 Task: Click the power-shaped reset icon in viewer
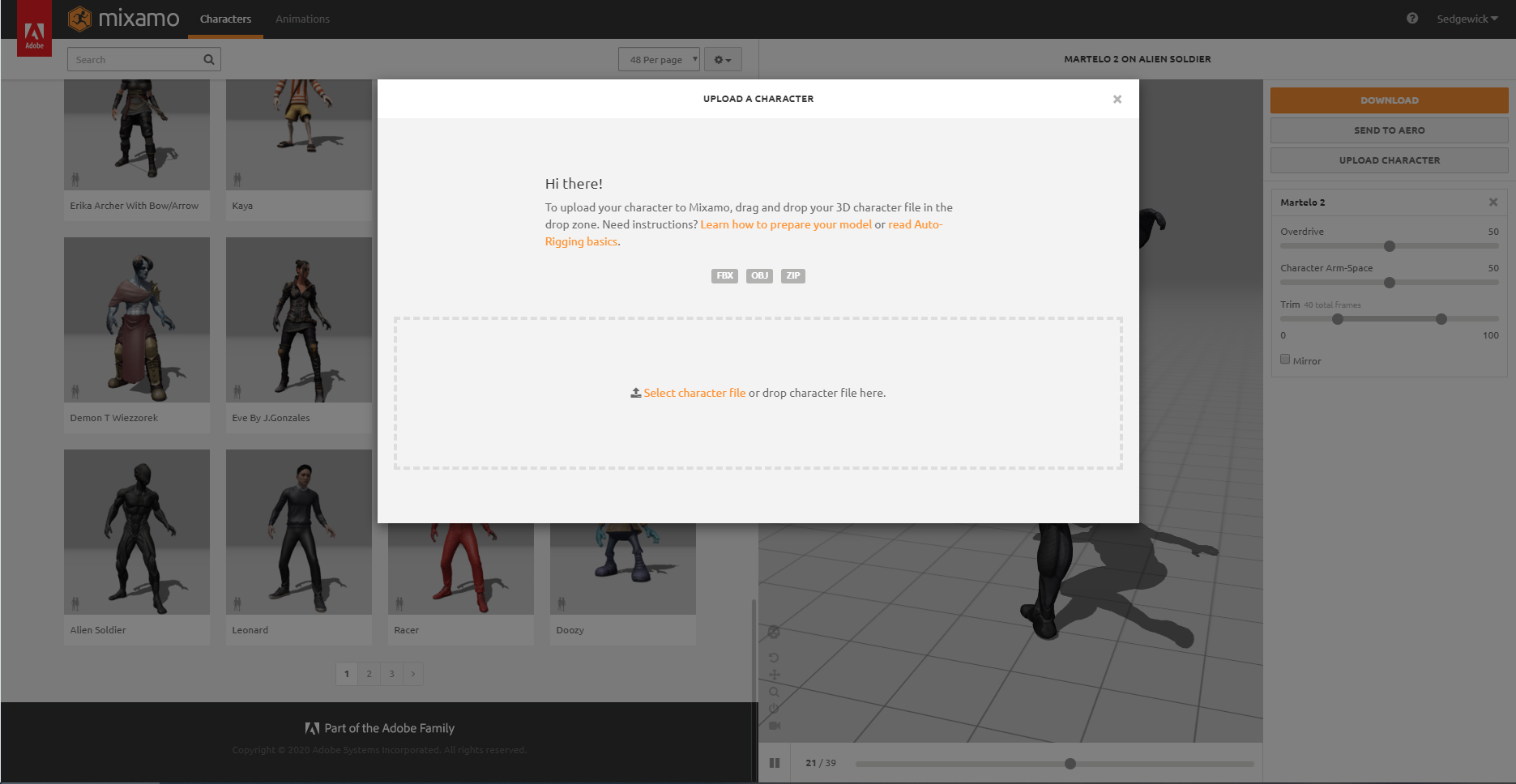click(x=774, y=709)
